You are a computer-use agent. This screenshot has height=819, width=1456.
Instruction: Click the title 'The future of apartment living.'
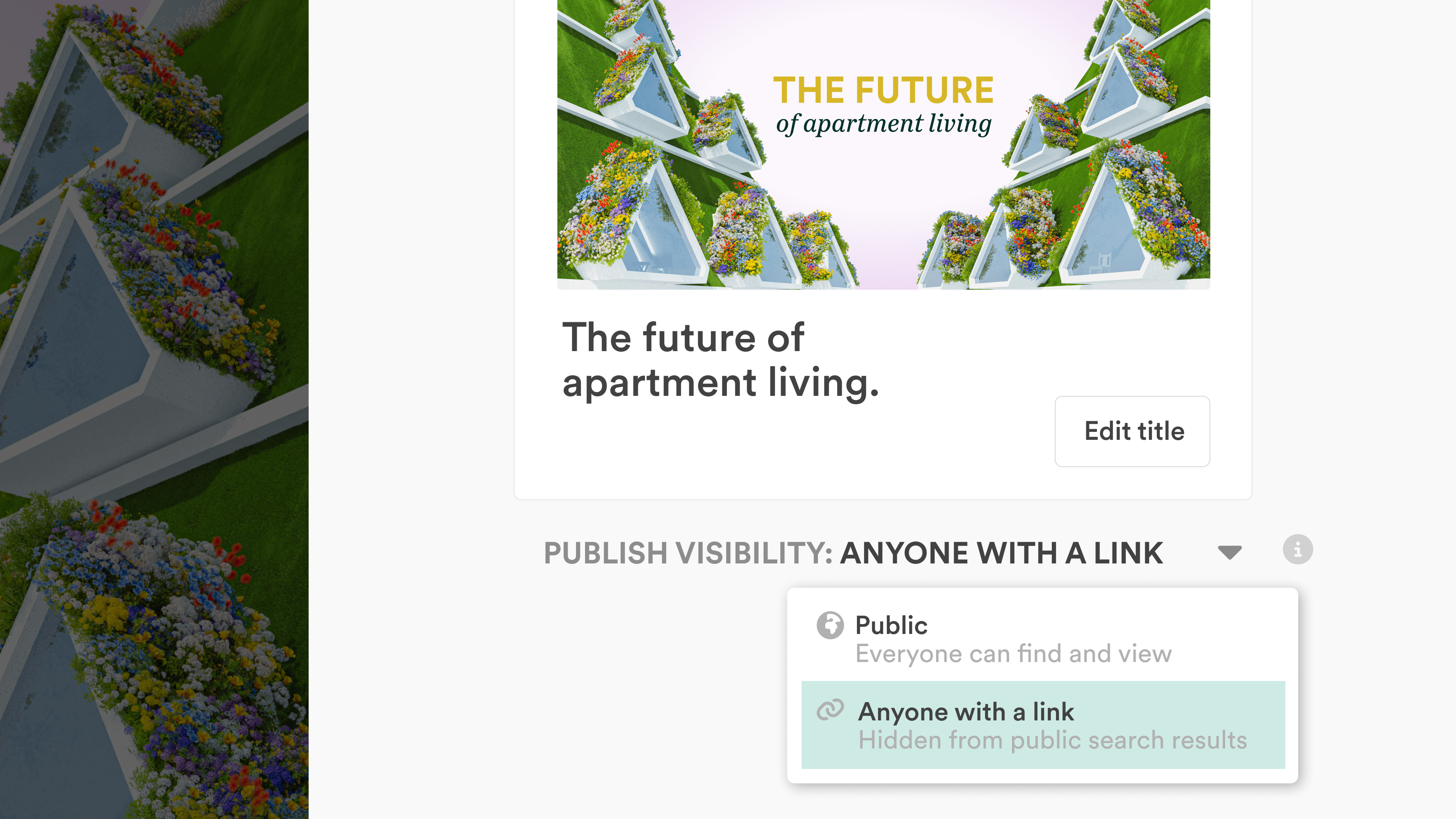(x=719, y=359)
